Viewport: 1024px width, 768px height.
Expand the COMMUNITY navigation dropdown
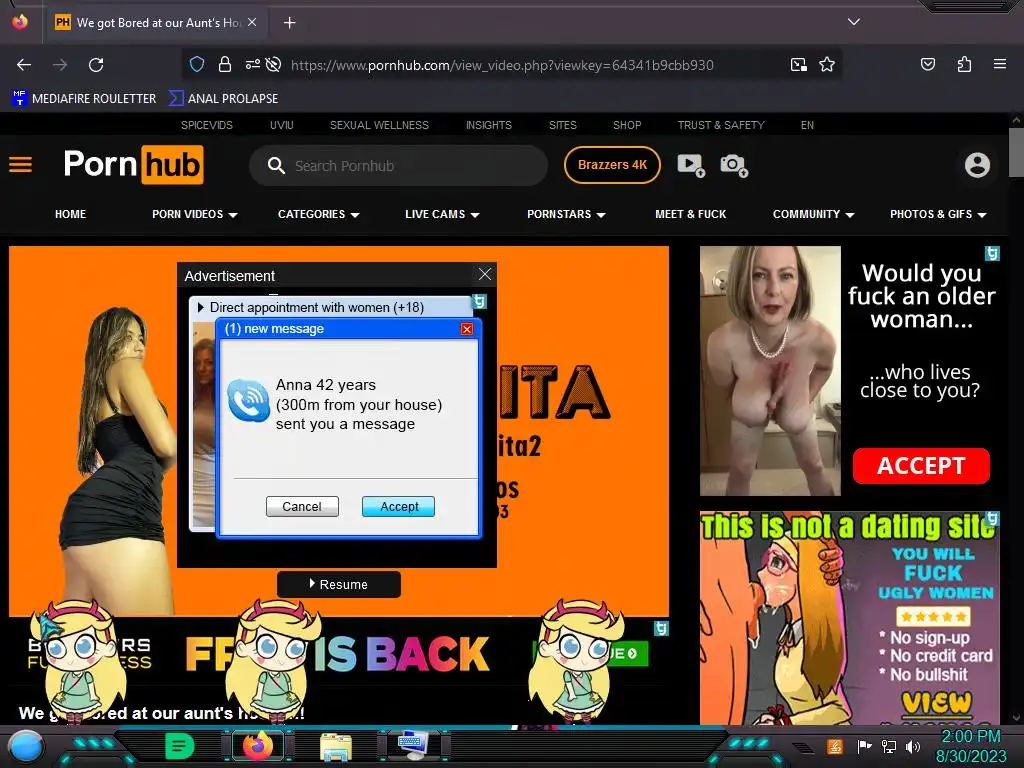pos(814,214)
